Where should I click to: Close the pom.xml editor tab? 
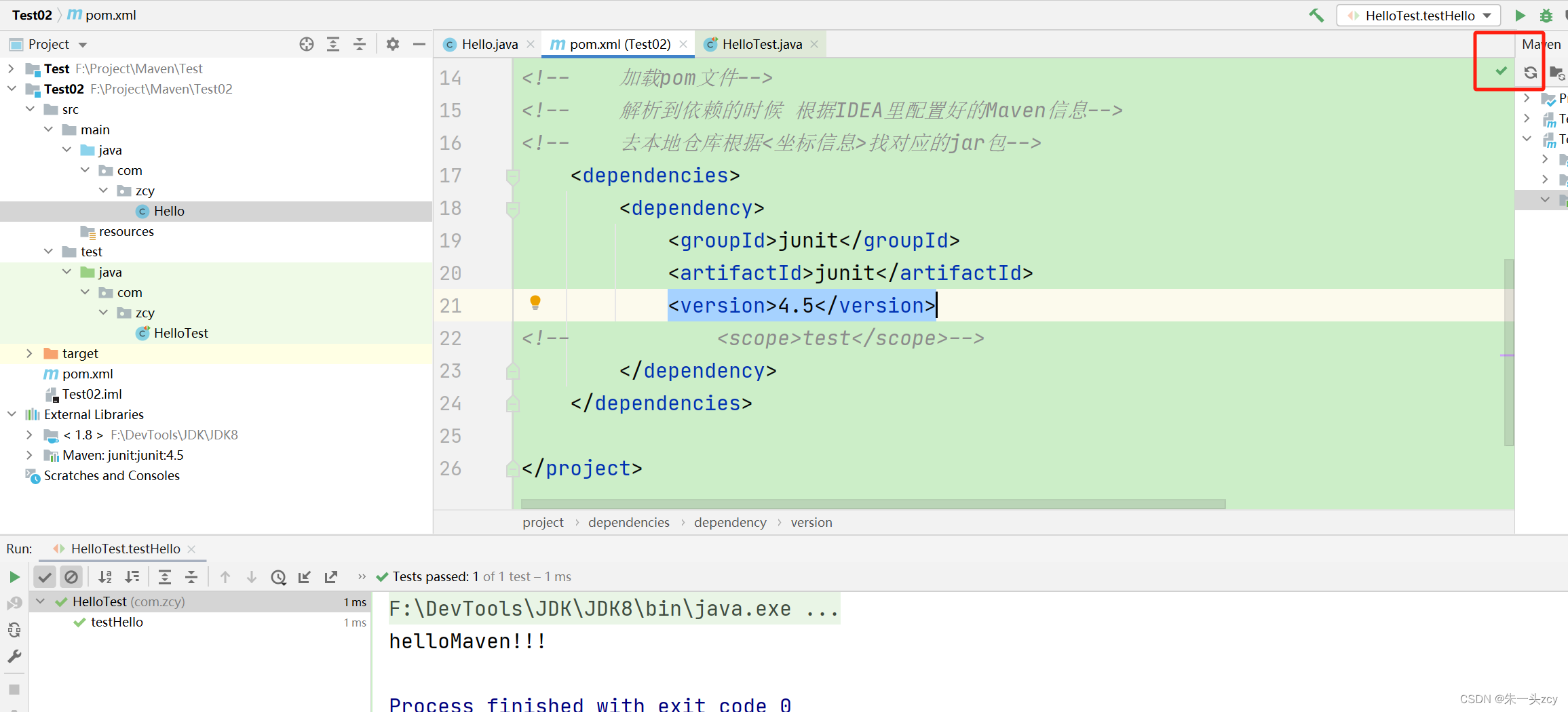tap(683, 44)
